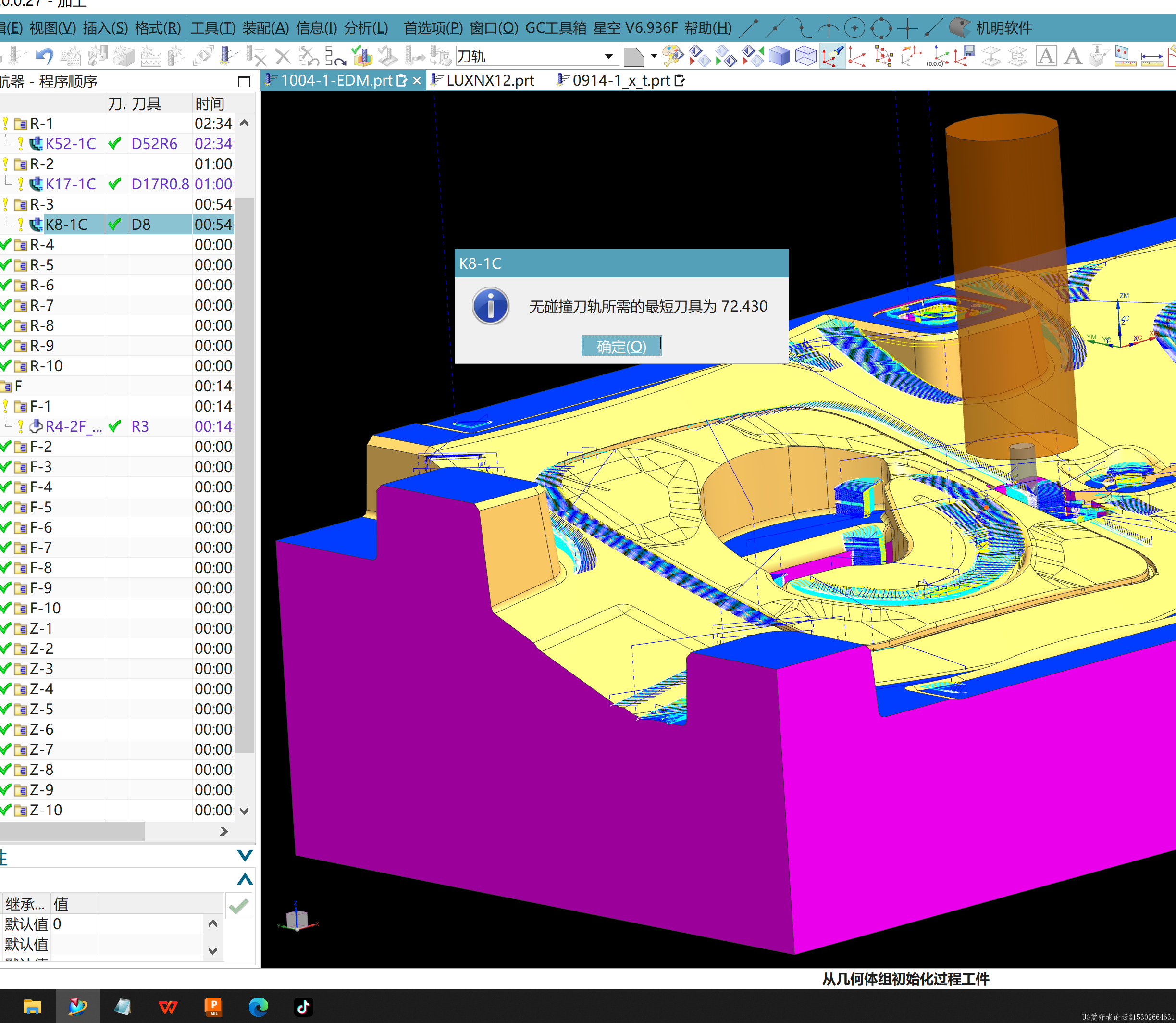Click the Verify Tool Path icon
The image size is (1176, 1023).
[362, 56]
